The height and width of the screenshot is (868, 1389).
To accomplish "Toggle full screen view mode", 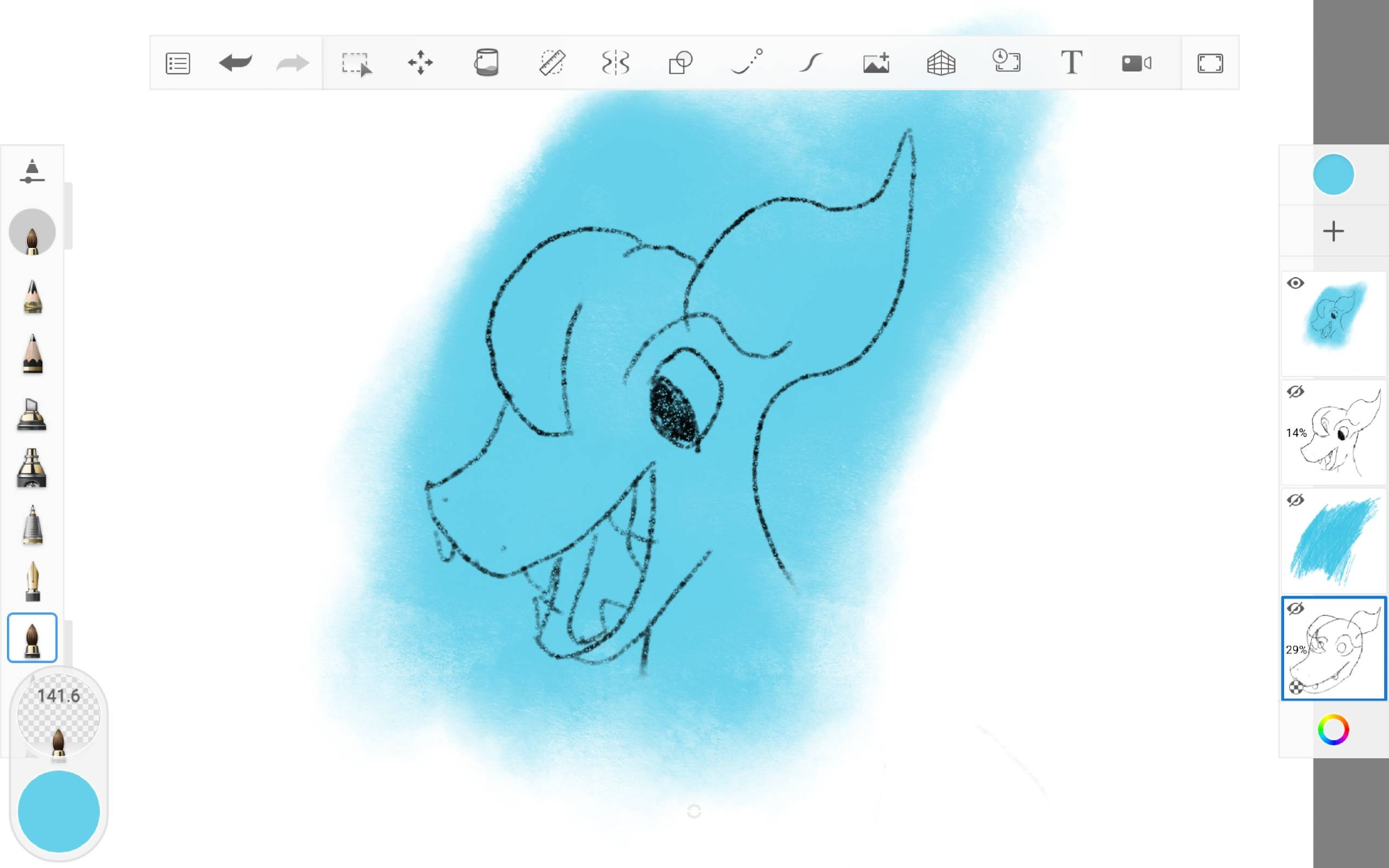I will click(x=1210, y=63).
